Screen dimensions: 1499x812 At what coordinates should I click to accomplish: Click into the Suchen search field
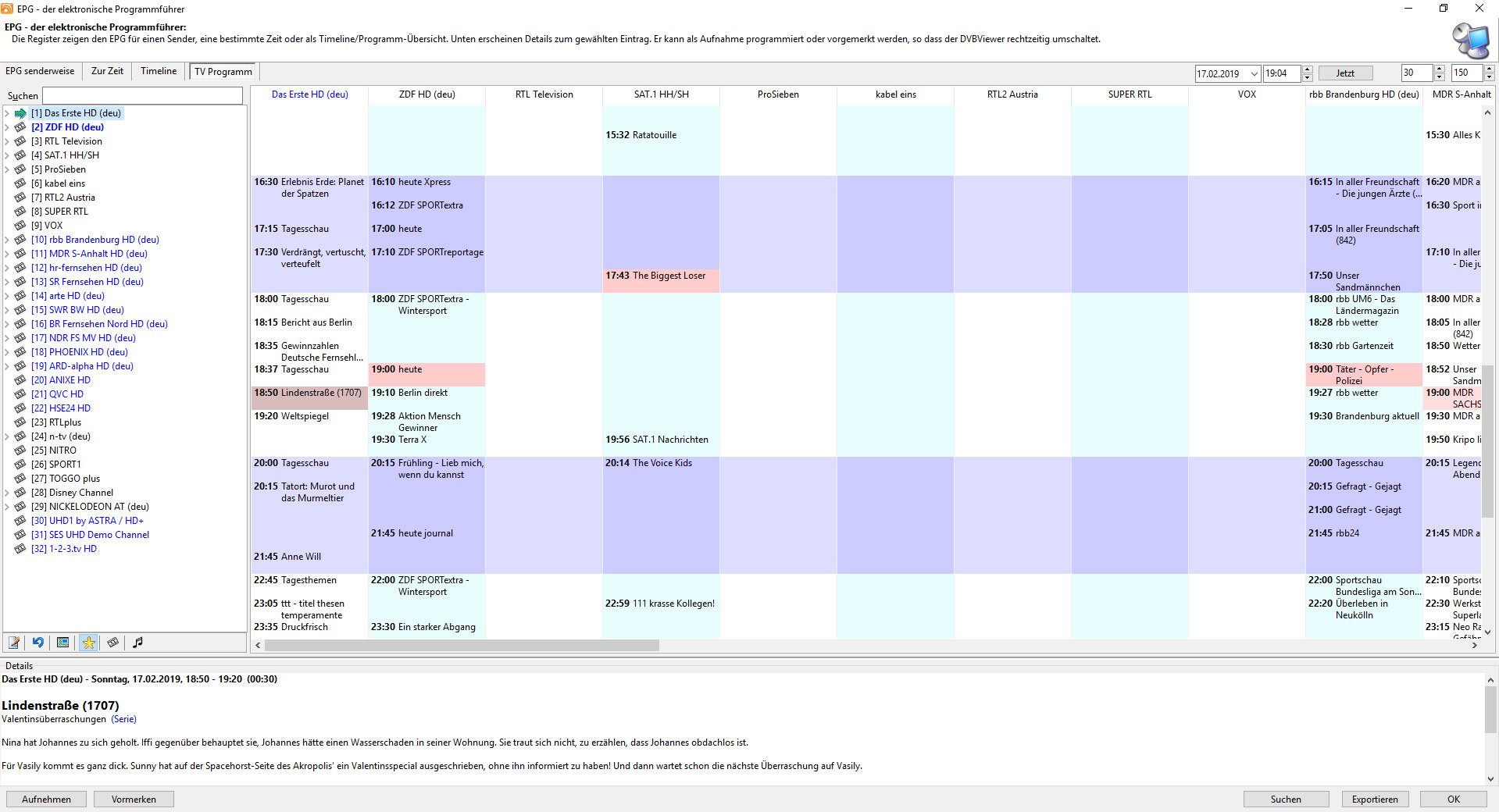tap(142, 95)
